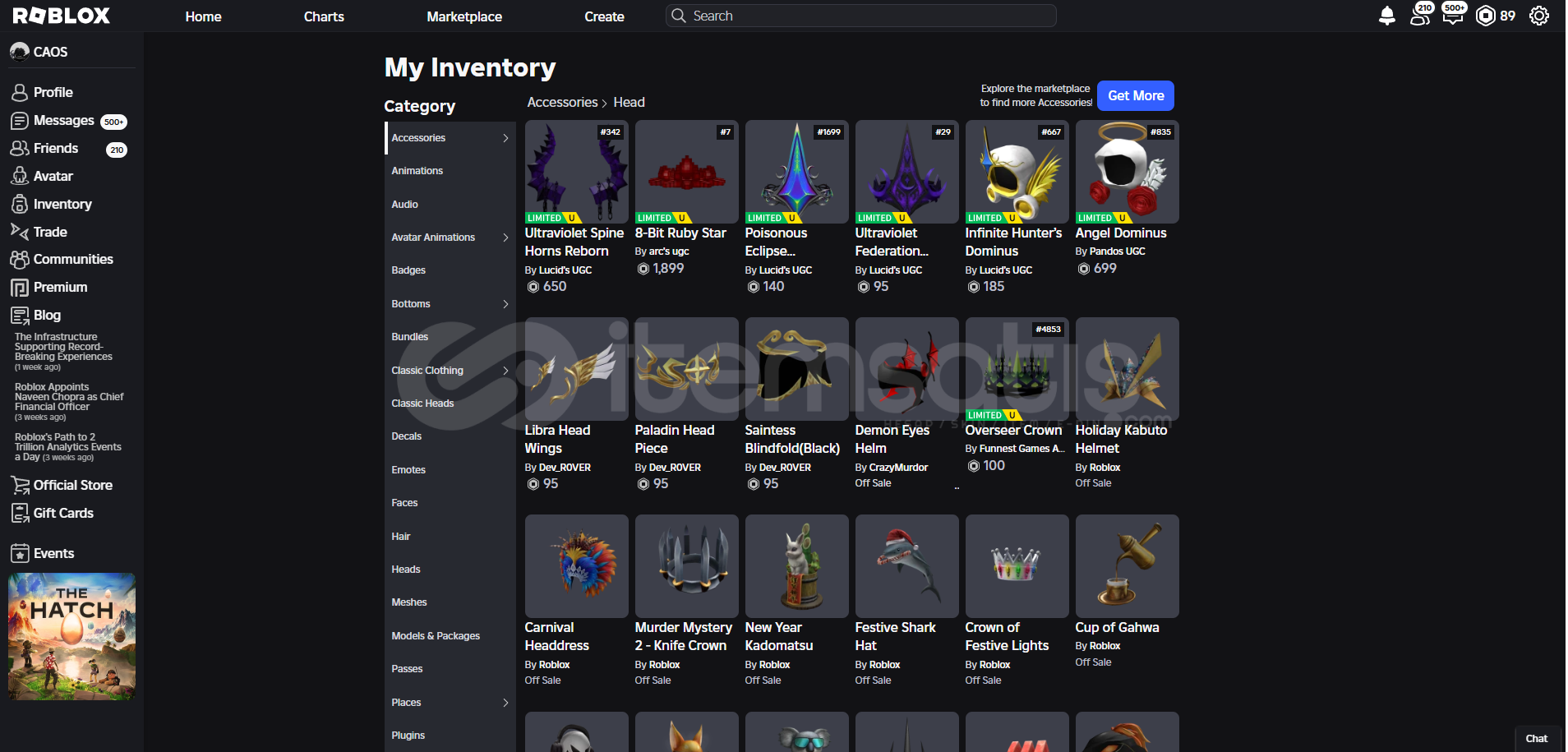Open the arc's ugc creator link
Screen dimensions: 1568x752
click(669, 251)
